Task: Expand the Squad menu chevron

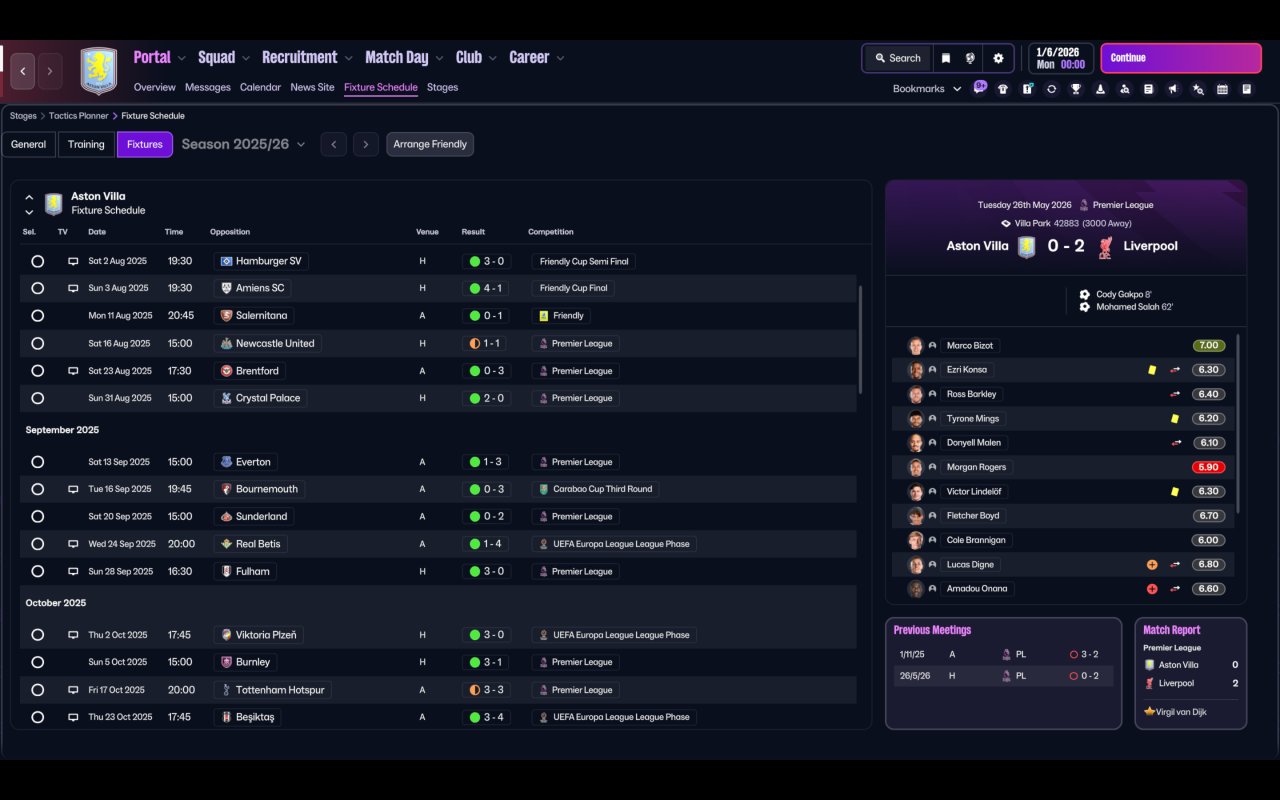Action: [246, 58]
